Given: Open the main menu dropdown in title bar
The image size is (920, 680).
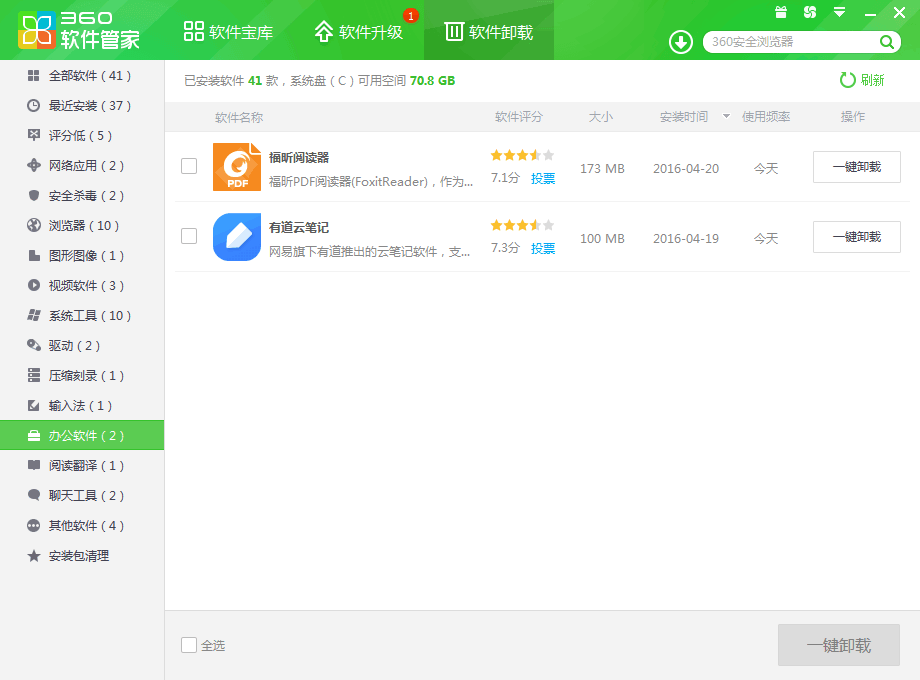Looking at the screenshot, I should (x=839, y=12).
